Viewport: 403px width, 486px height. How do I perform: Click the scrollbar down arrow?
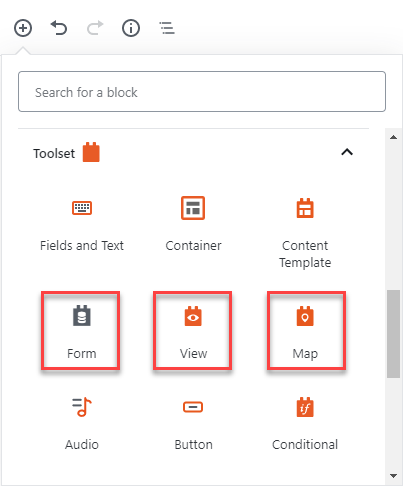tap(394, 476)
